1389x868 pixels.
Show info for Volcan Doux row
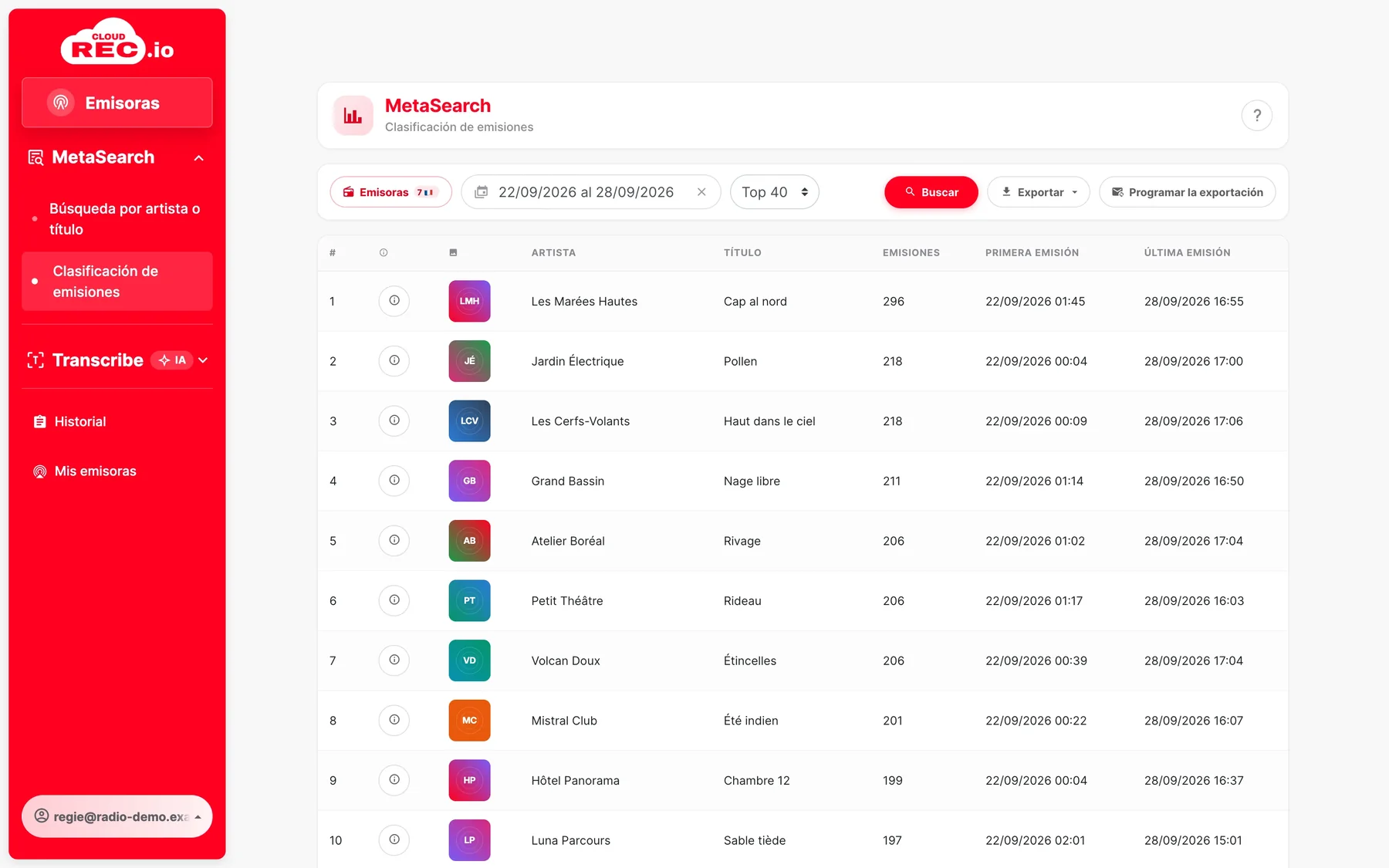(394, 660)
